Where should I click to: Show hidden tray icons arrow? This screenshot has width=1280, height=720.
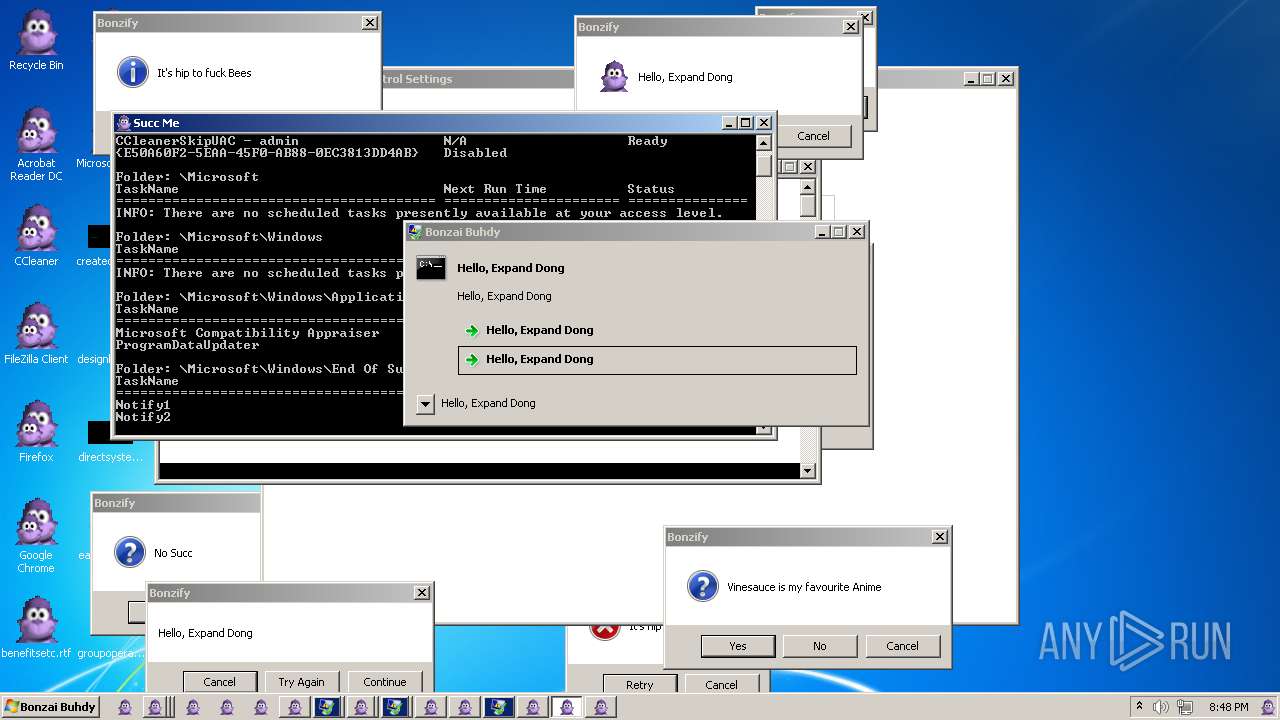pyautogui.click(x=1139, y=707)
